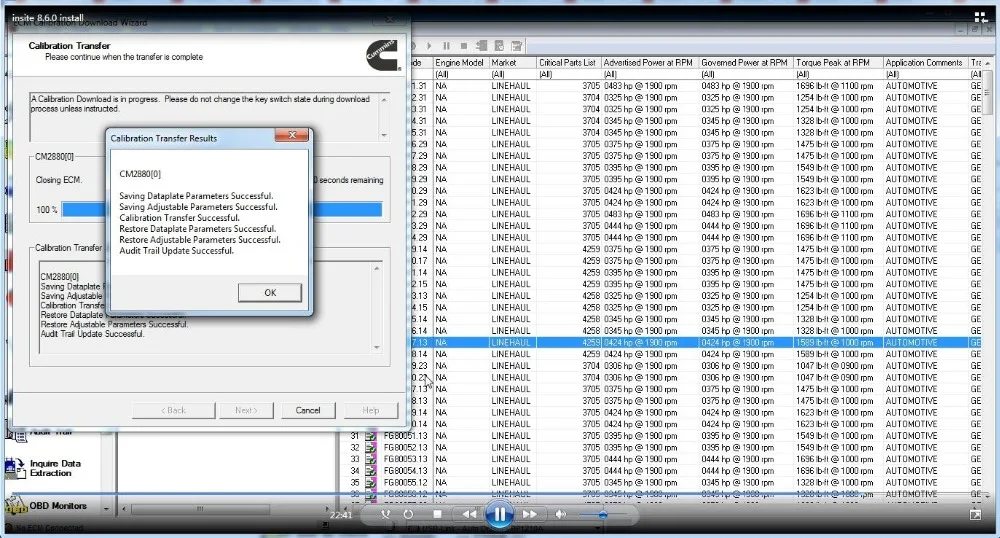Open the Engine Model (All) filter

click(x=460, y=74)
